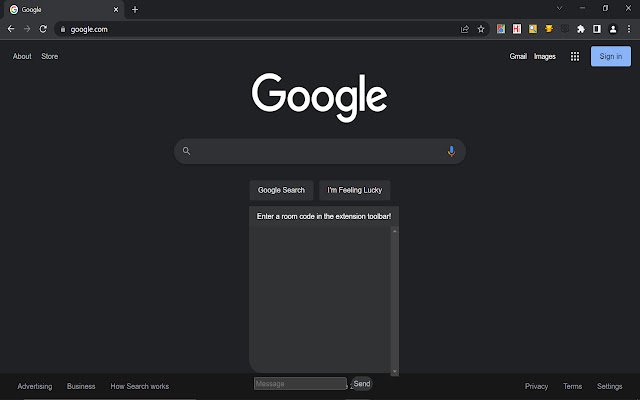
Task: Open the Chrome profile avatar
Action: [x=613, y=29]
